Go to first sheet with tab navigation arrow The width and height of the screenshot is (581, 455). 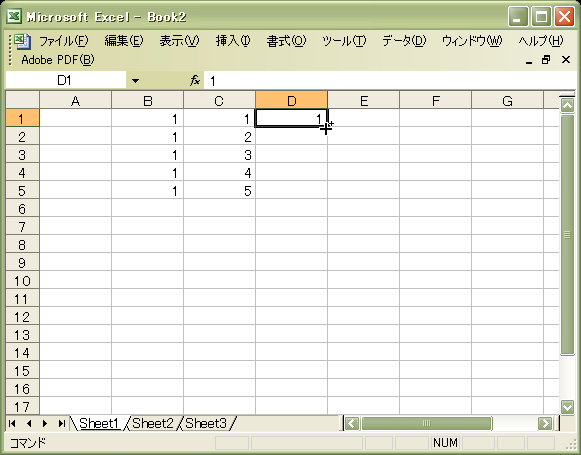click(12, 423)
